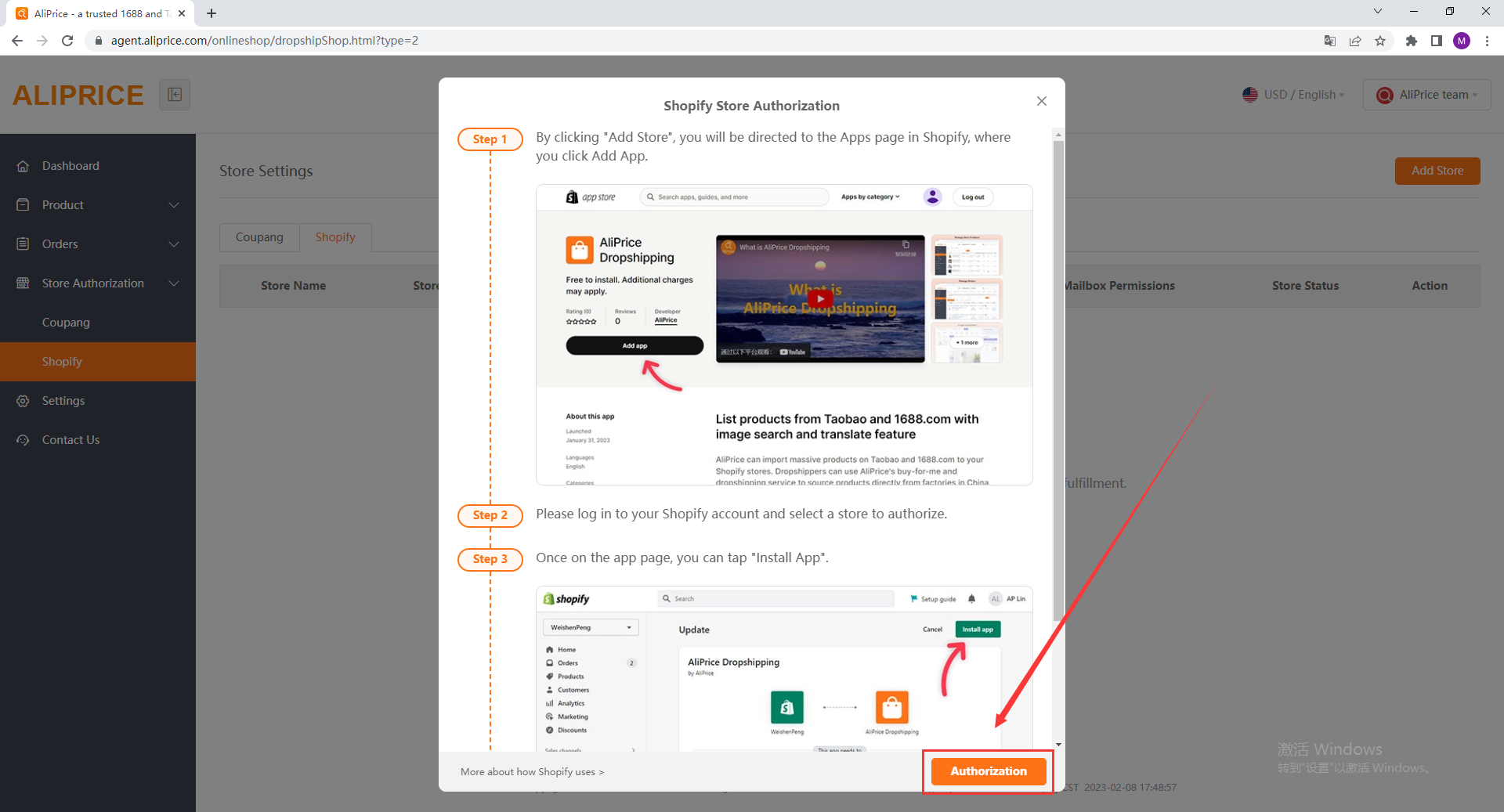The width and height of the screenshot is (1504, 812).
Task: Click Store Name column header
Action: (293, 286)
